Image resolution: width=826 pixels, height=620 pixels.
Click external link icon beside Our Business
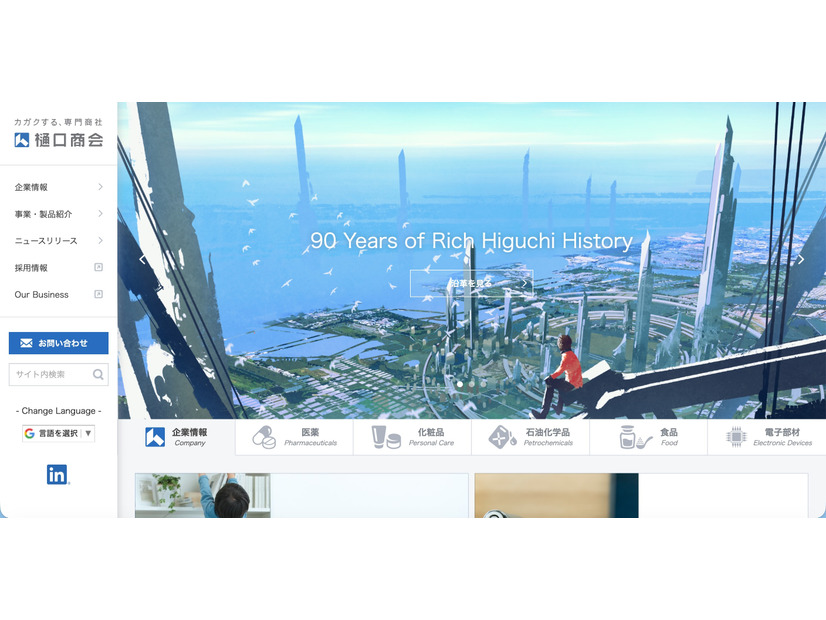coord(99,294)
